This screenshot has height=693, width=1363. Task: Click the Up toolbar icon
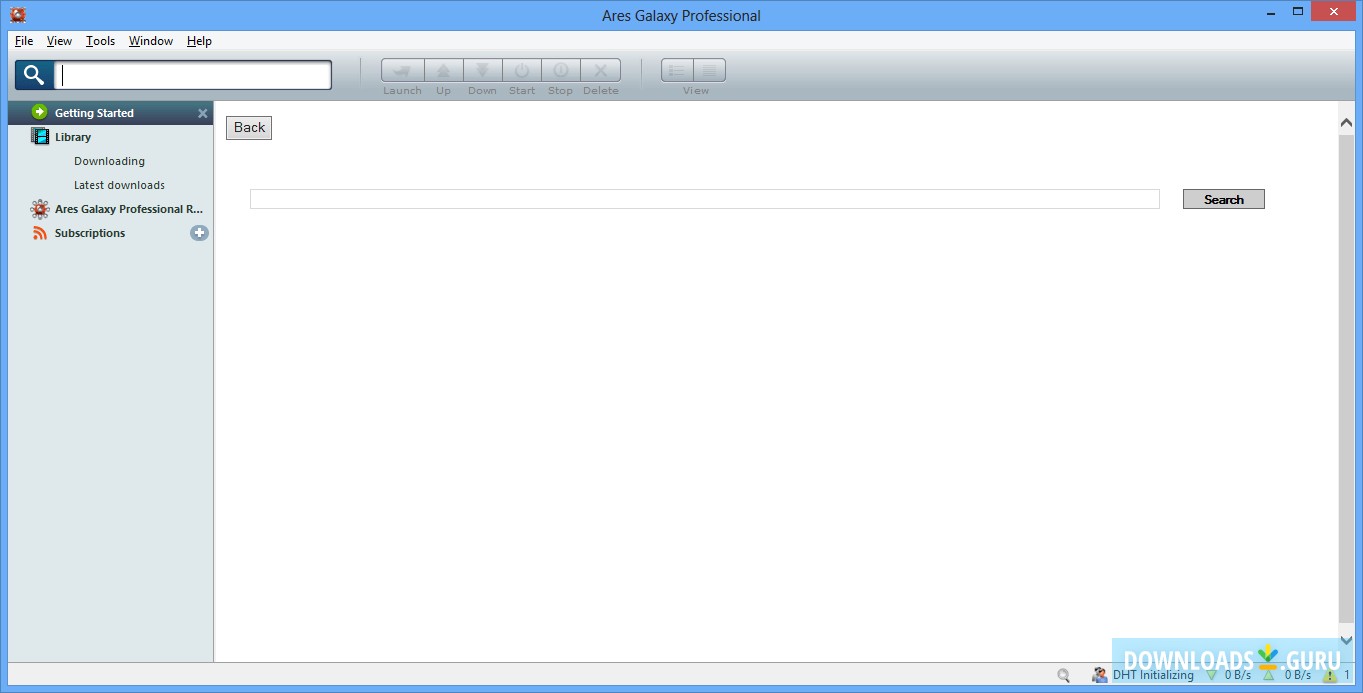click(x=443, y=71)
